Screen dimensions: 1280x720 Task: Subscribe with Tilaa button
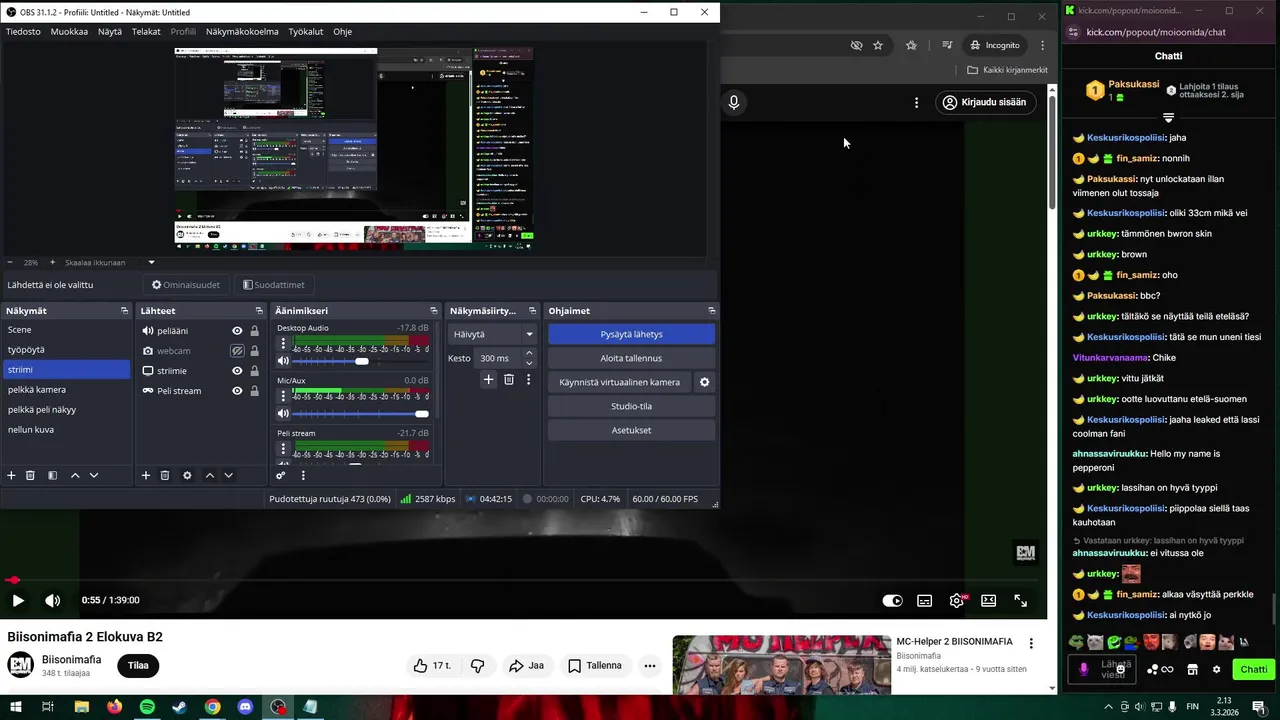[x=138, y=666]
